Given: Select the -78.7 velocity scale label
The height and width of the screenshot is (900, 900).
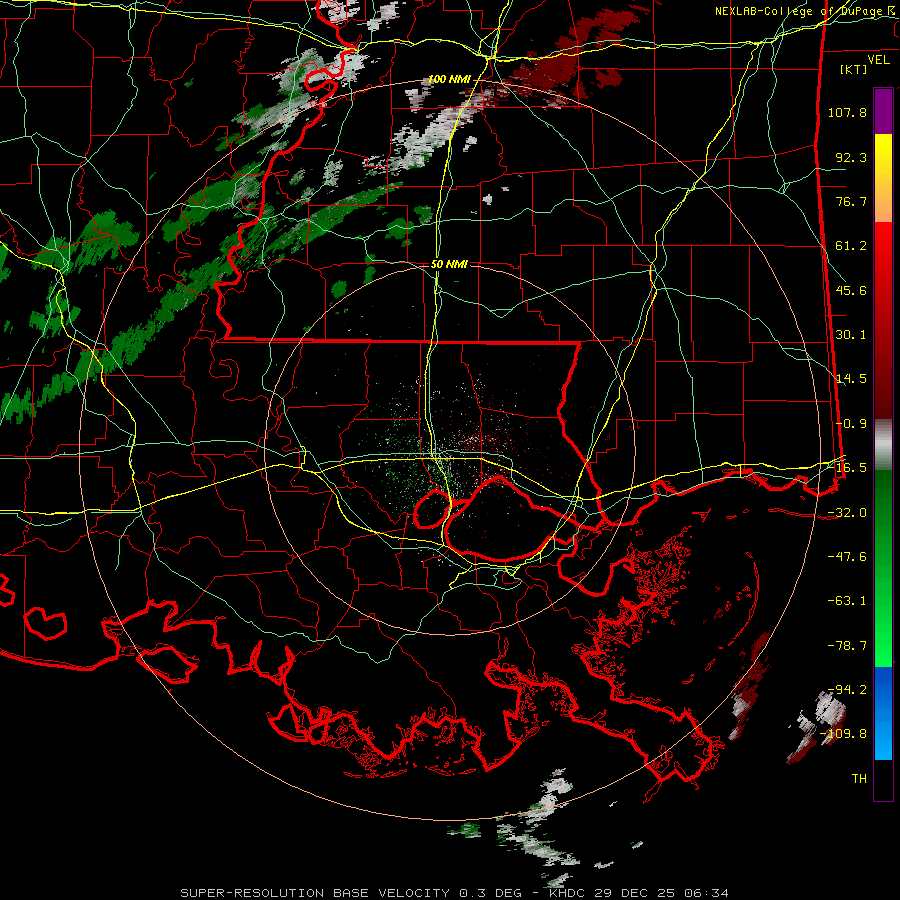Looking at the screenshot, I should pyautogui.click(x=847, y=646).
